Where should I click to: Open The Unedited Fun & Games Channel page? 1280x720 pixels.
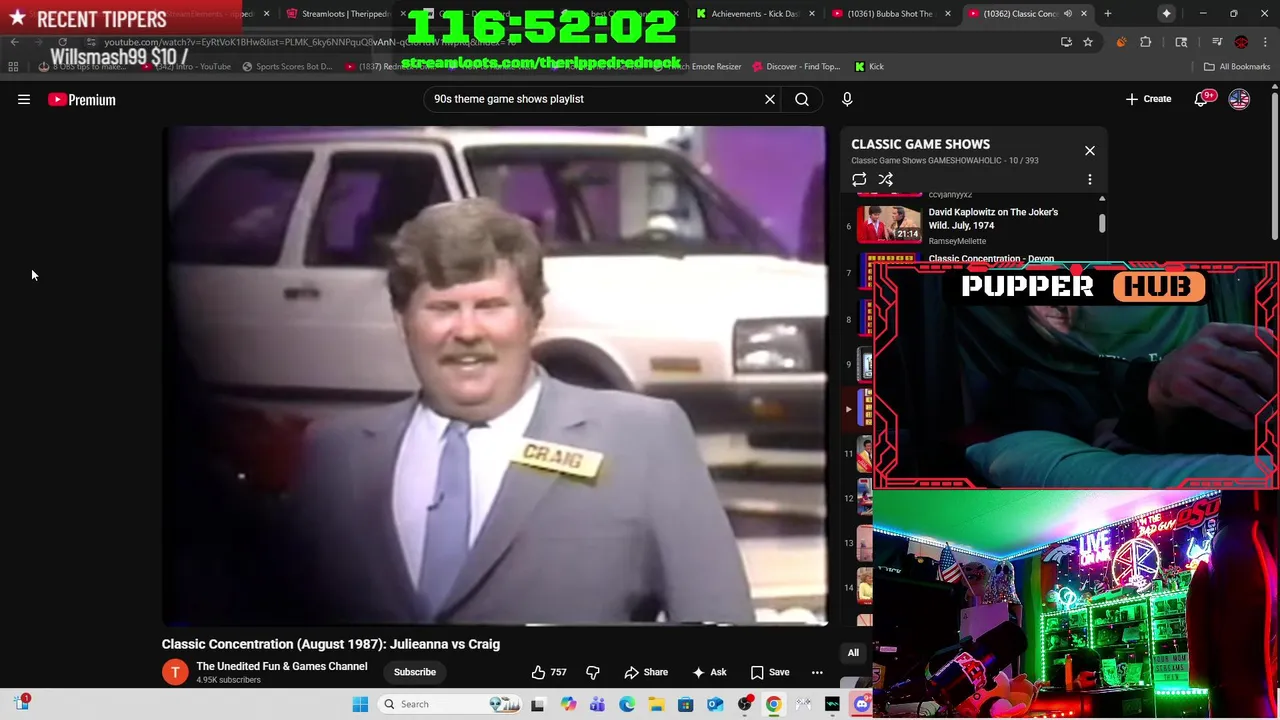(282, 666)
